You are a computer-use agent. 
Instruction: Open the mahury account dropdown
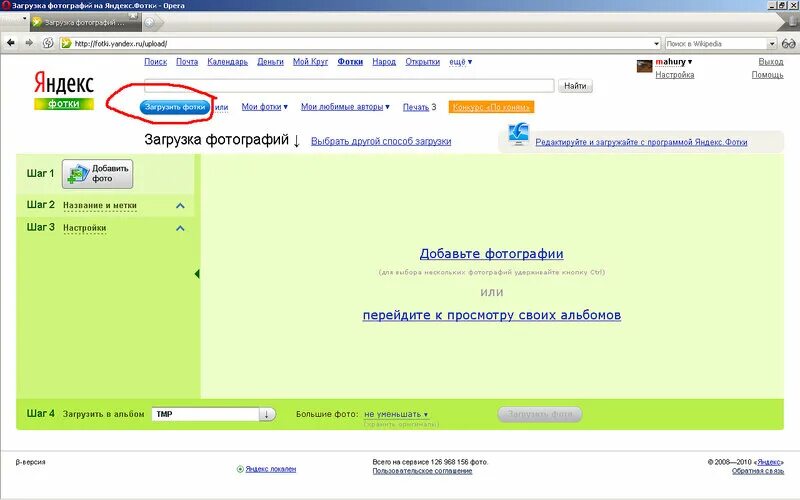(690, 62)
